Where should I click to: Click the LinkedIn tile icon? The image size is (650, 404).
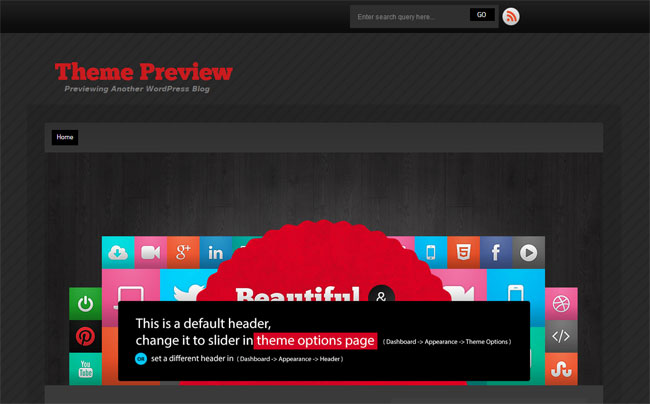pos(216,252)
